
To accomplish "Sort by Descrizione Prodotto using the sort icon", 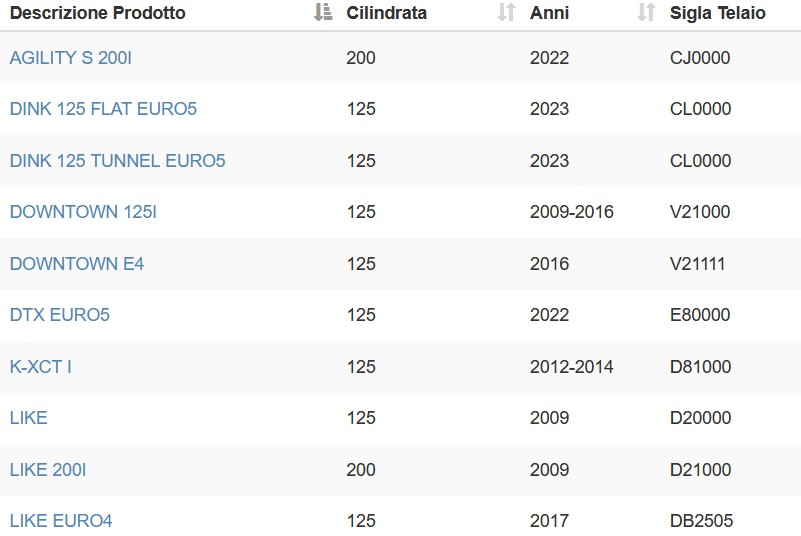I will click(x=323, y=12).
